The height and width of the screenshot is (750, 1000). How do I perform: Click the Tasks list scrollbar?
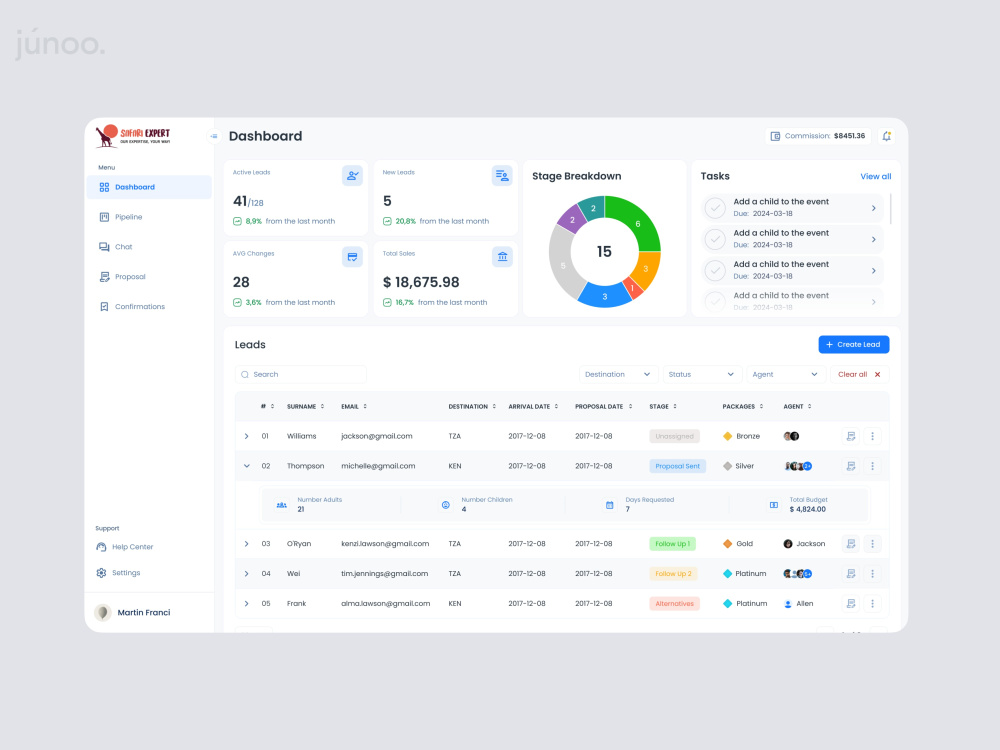(890, 209)
